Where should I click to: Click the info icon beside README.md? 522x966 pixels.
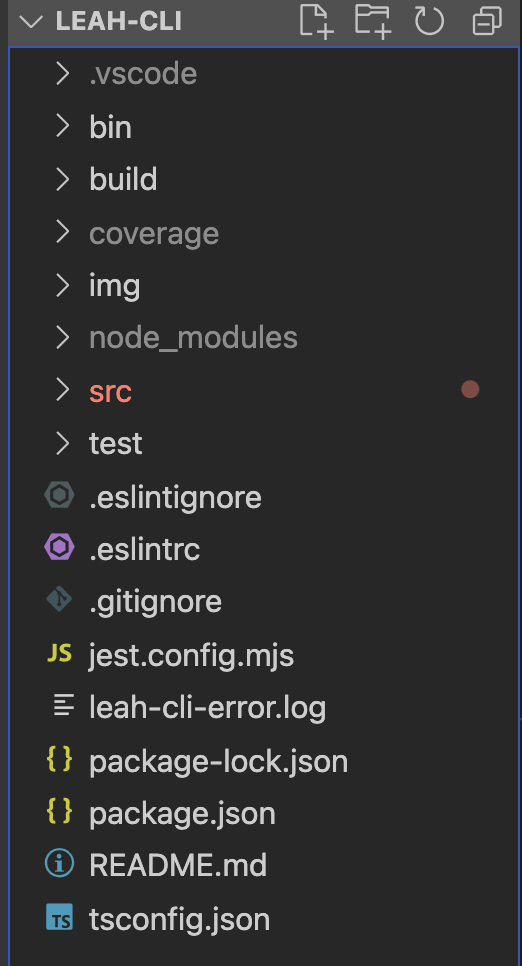tap(59, 864)
